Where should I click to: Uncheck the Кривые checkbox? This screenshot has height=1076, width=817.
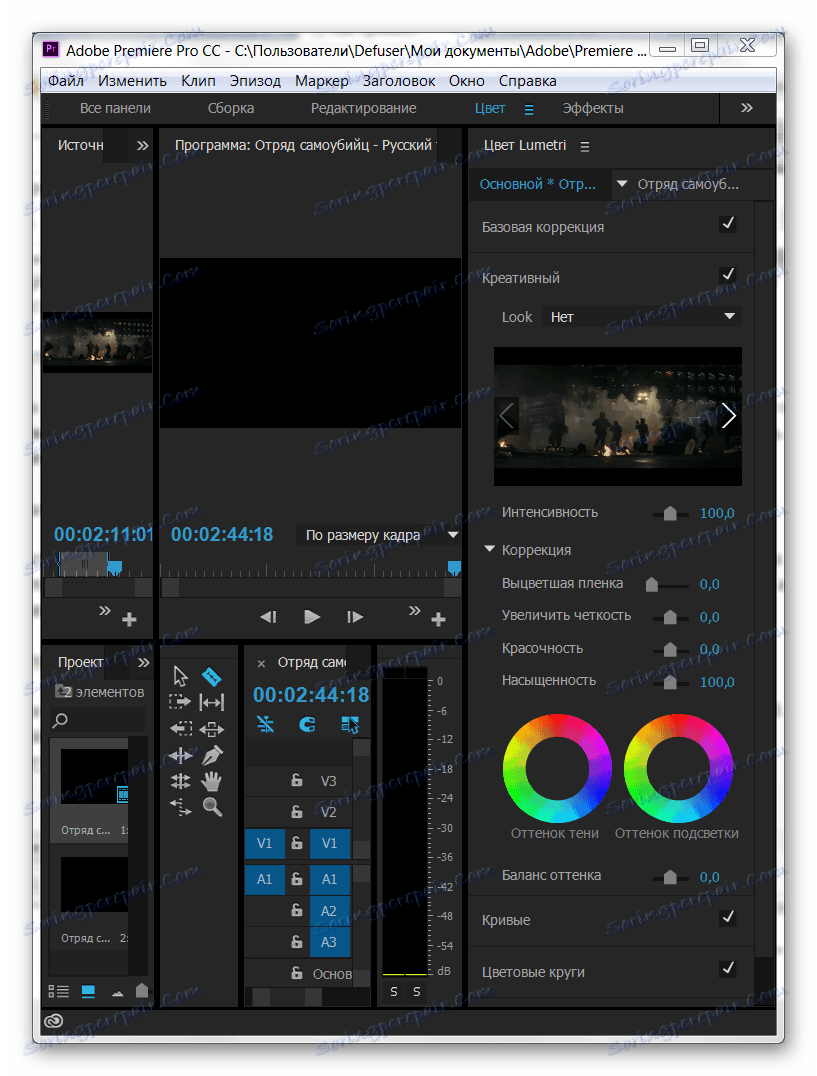pos(728,920)
